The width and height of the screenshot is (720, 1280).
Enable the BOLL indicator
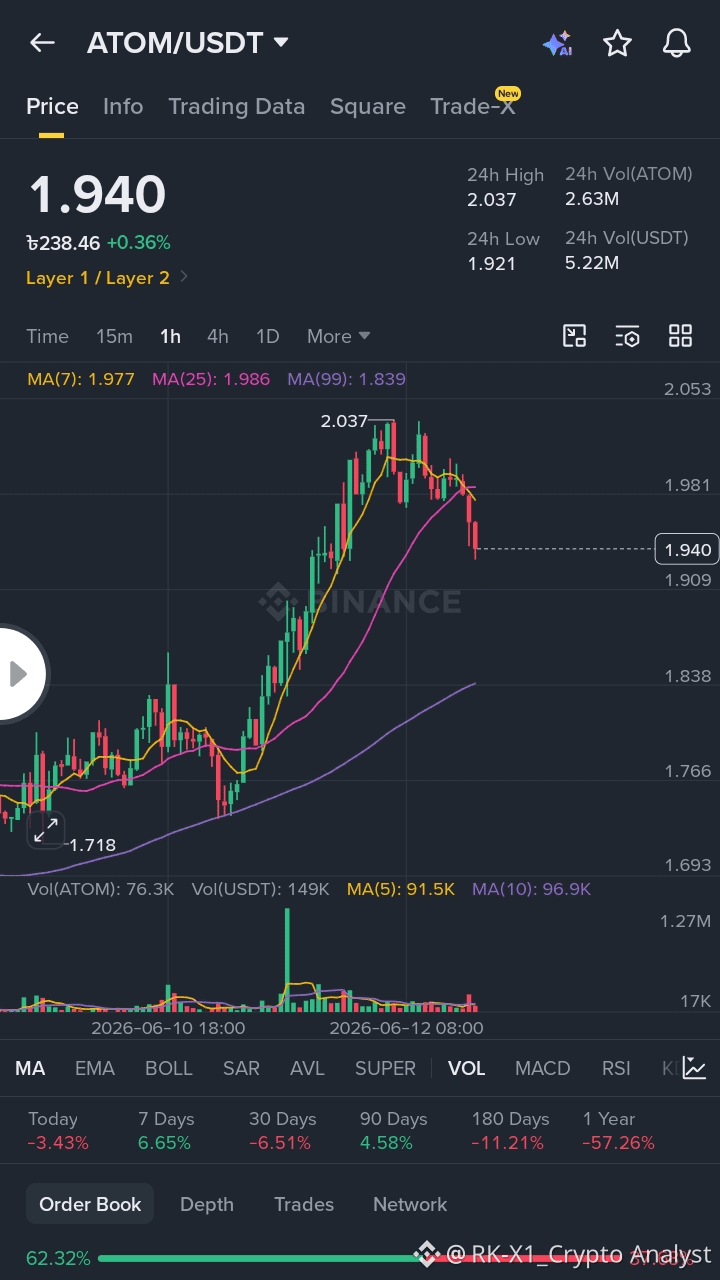[x=169, y=1068]
